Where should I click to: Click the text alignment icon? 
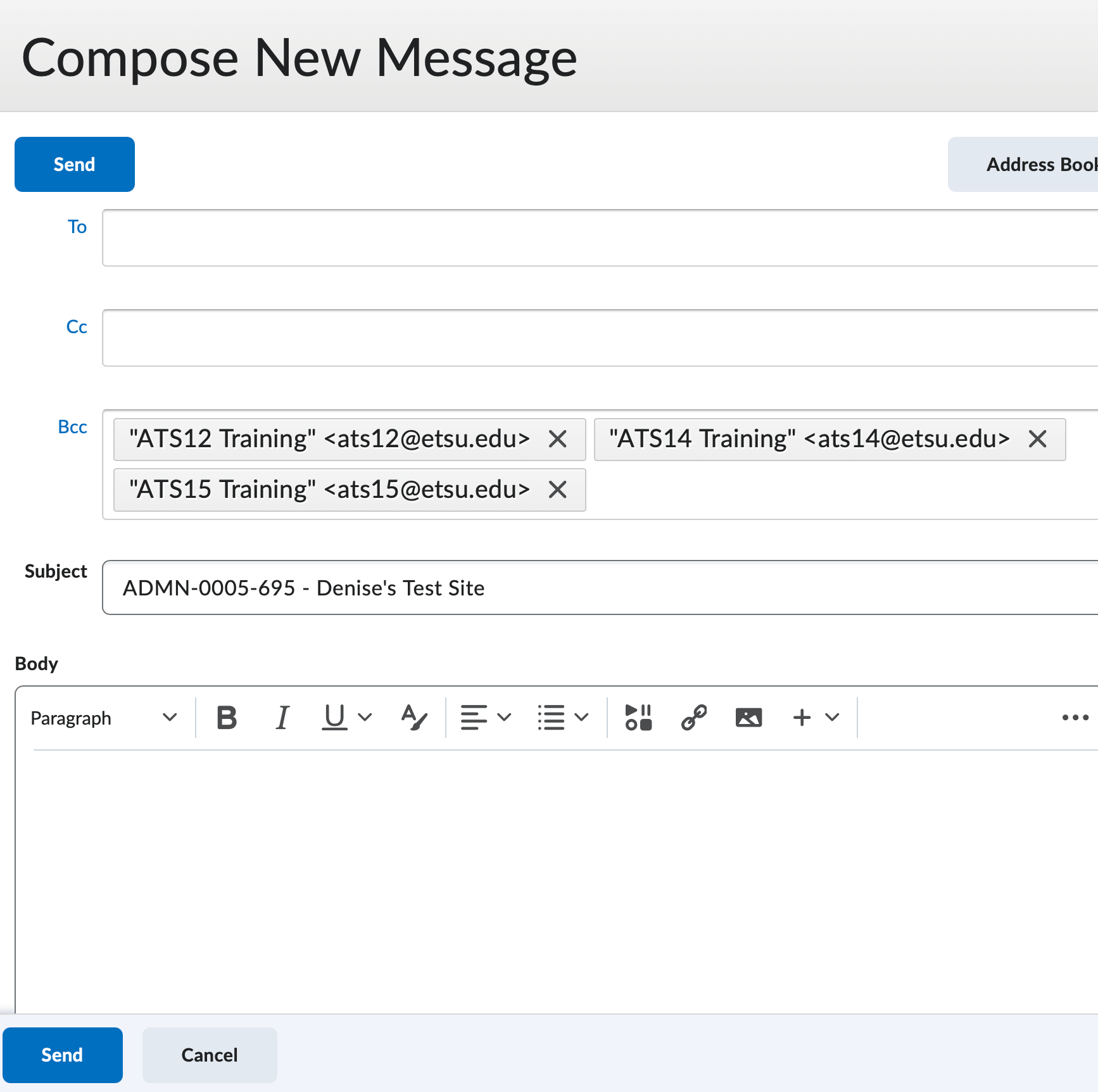pos(474,717)
